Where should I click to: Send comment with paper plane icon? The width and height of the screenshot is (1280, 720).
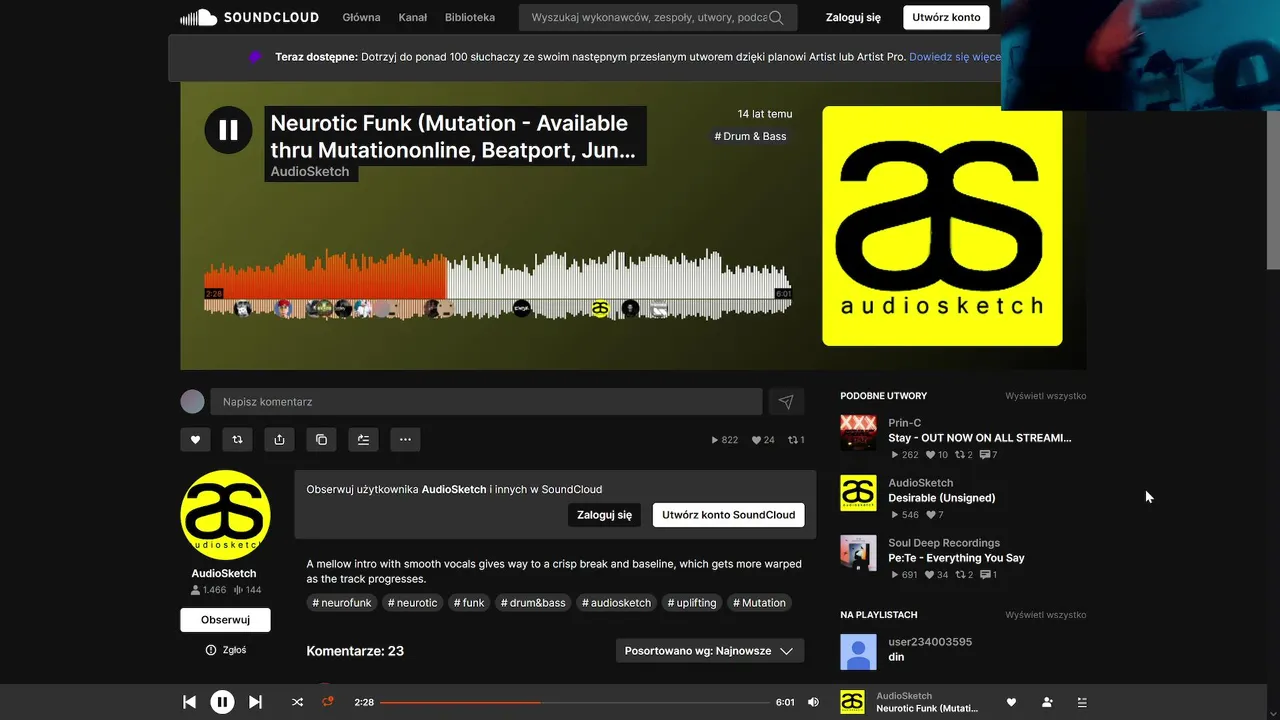click(x=786, y=402)
